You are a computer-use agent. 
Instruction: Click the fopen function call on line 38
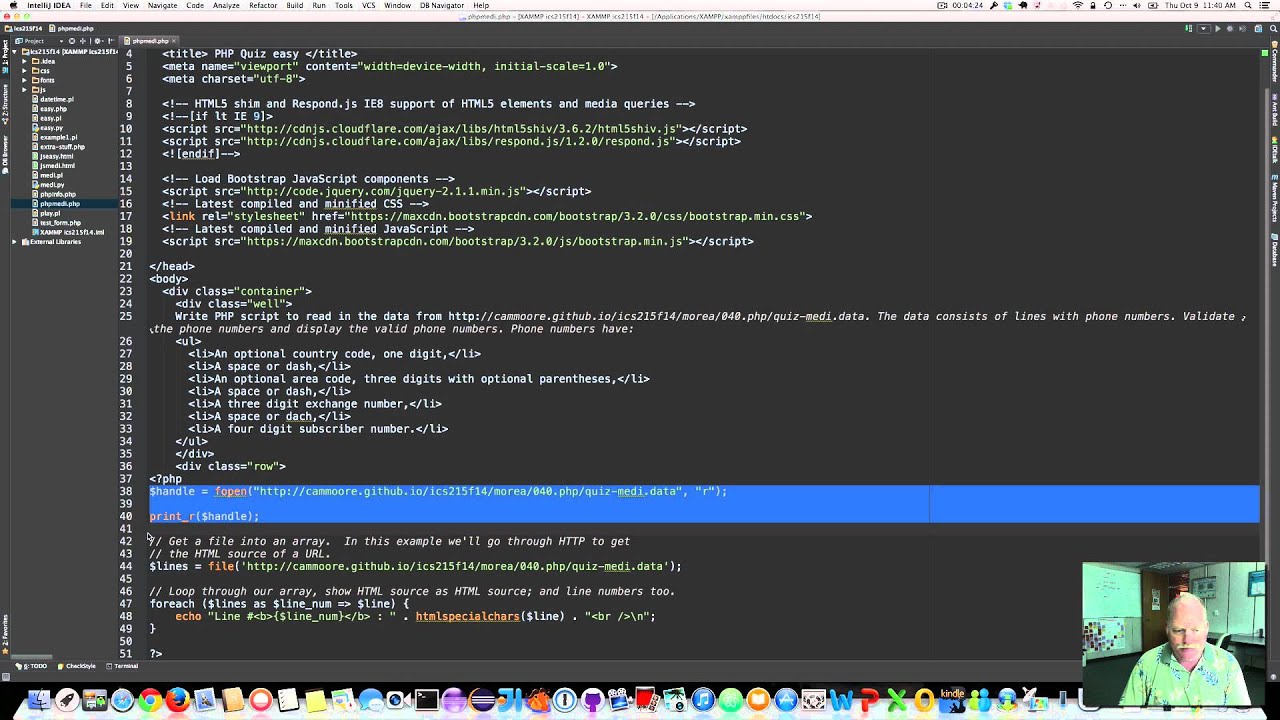[230, 491]
